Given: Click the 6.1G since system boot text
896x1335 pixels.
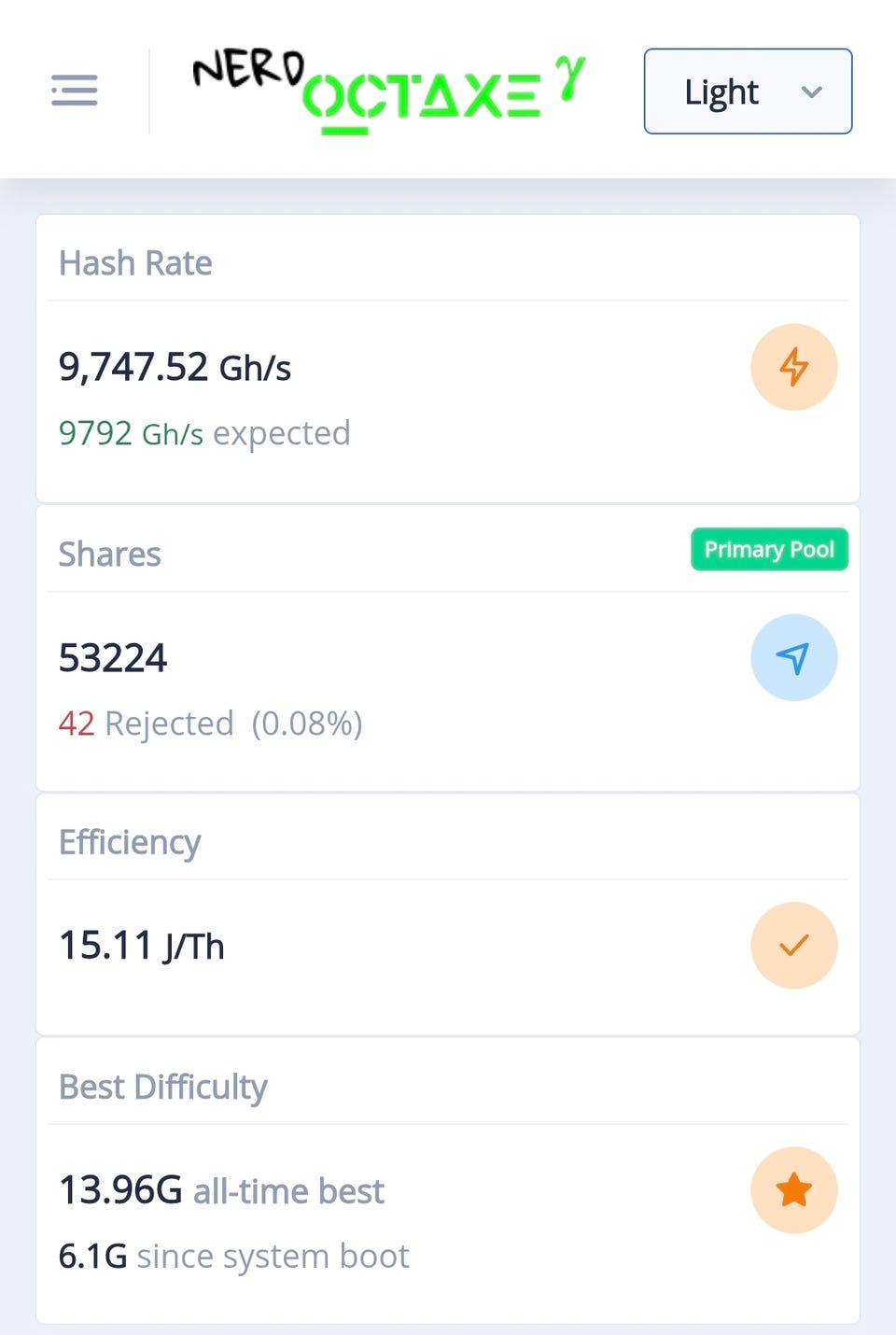Looking at the screenshot, I should 233,1257.
